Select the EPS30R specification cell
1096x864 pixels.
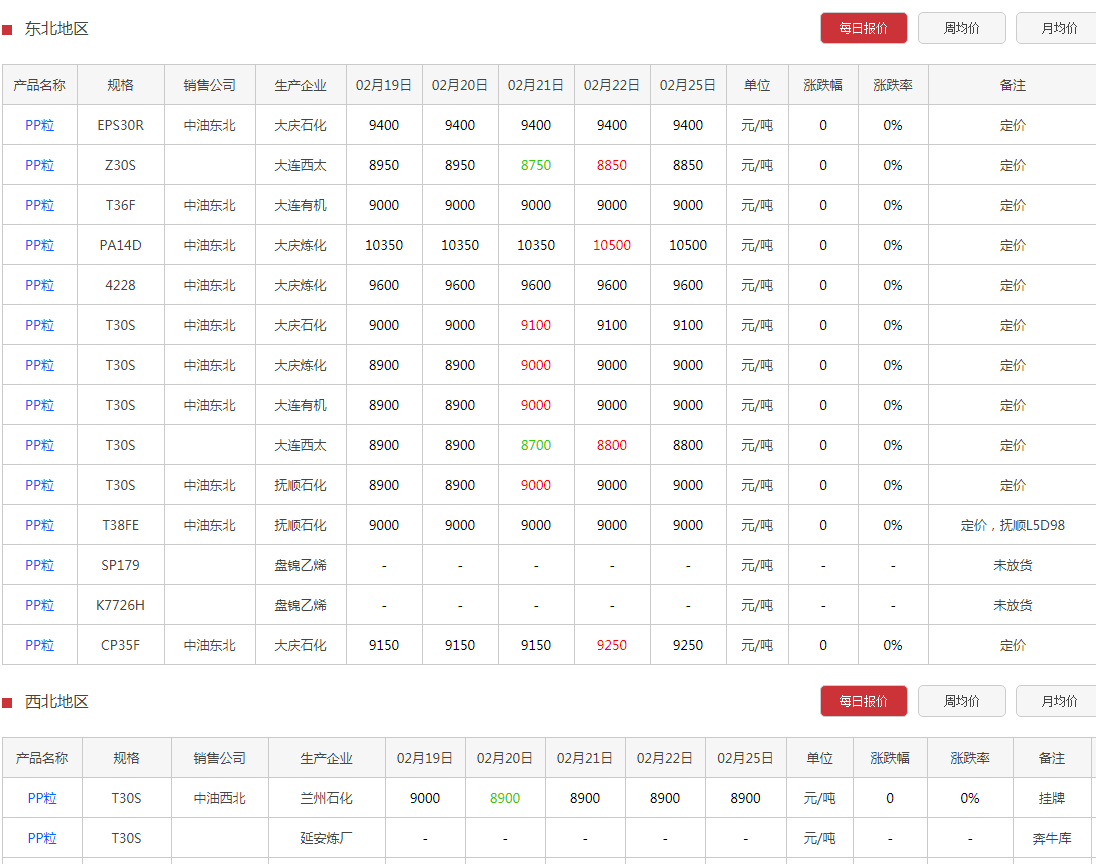120,125
